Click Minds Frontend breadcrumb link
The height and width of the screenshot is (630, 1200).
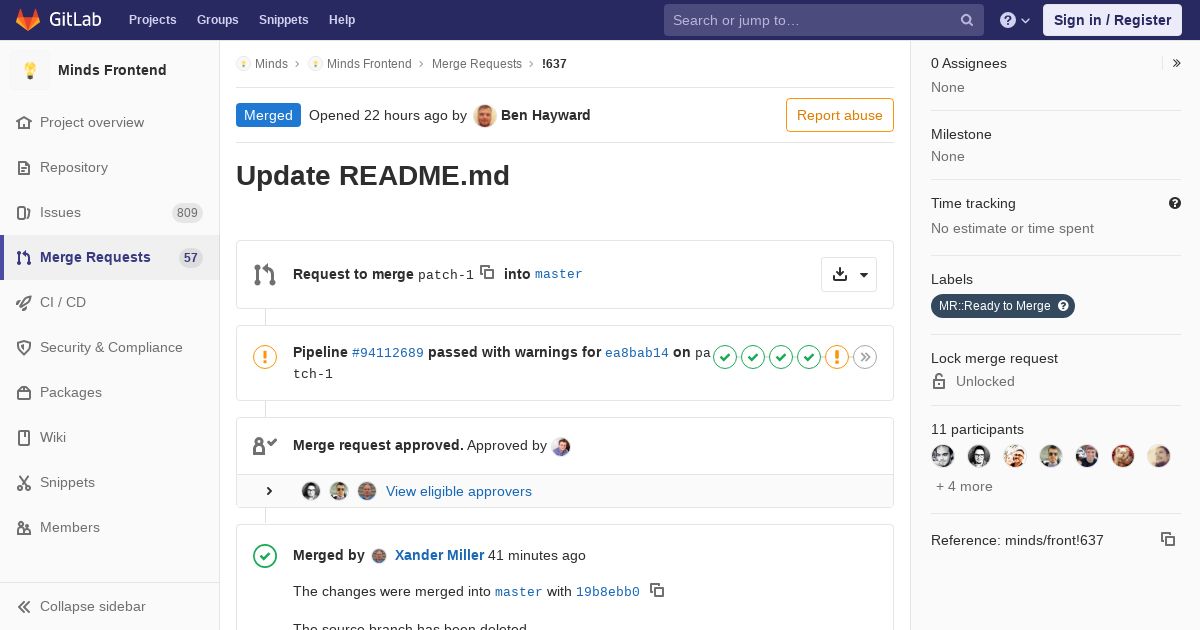[369, 64]
